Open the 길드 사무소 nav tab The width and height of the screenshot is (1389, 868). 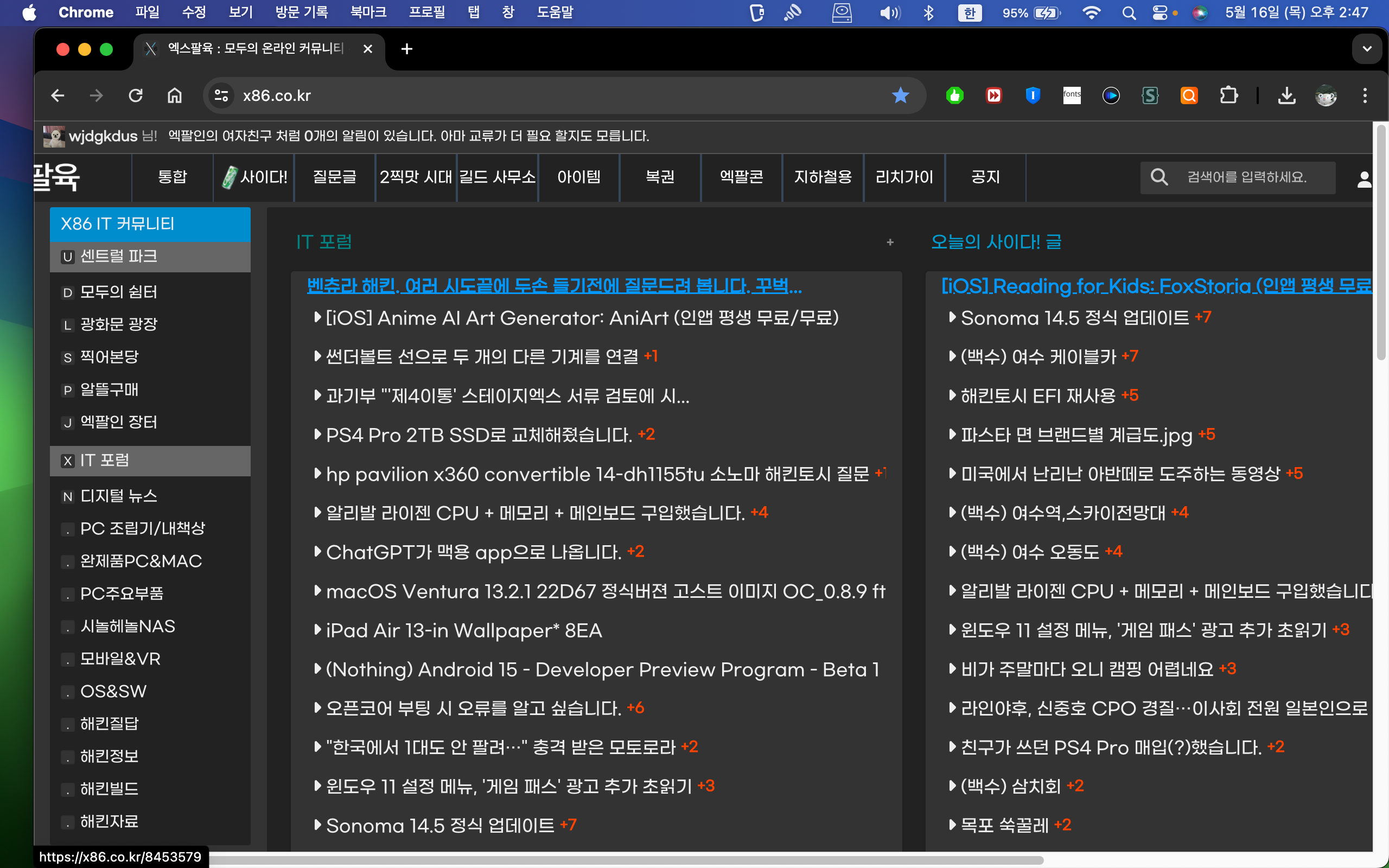point(498,177)
